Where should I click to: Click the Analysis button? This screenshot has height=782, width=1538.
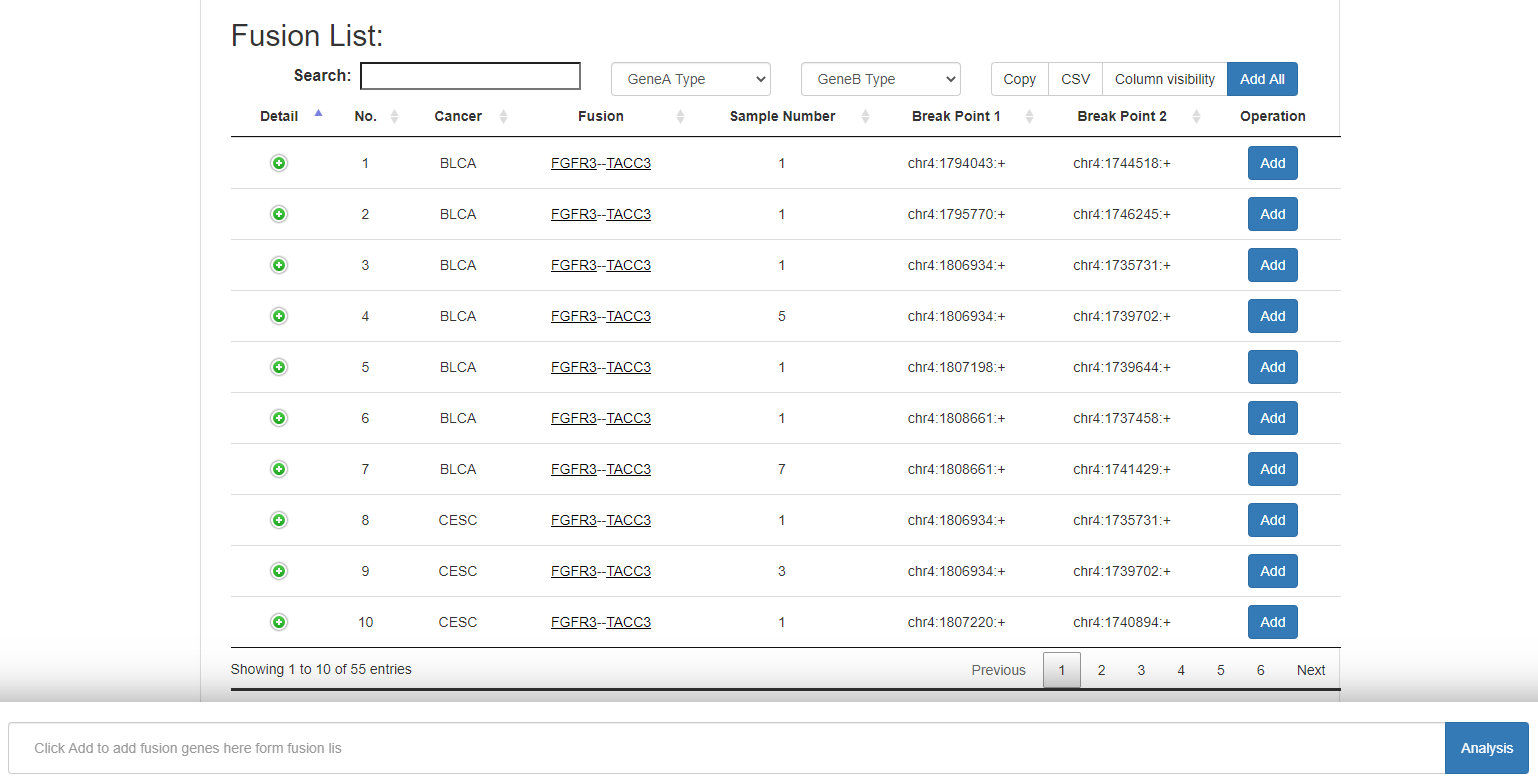[x=1486, y=748]
